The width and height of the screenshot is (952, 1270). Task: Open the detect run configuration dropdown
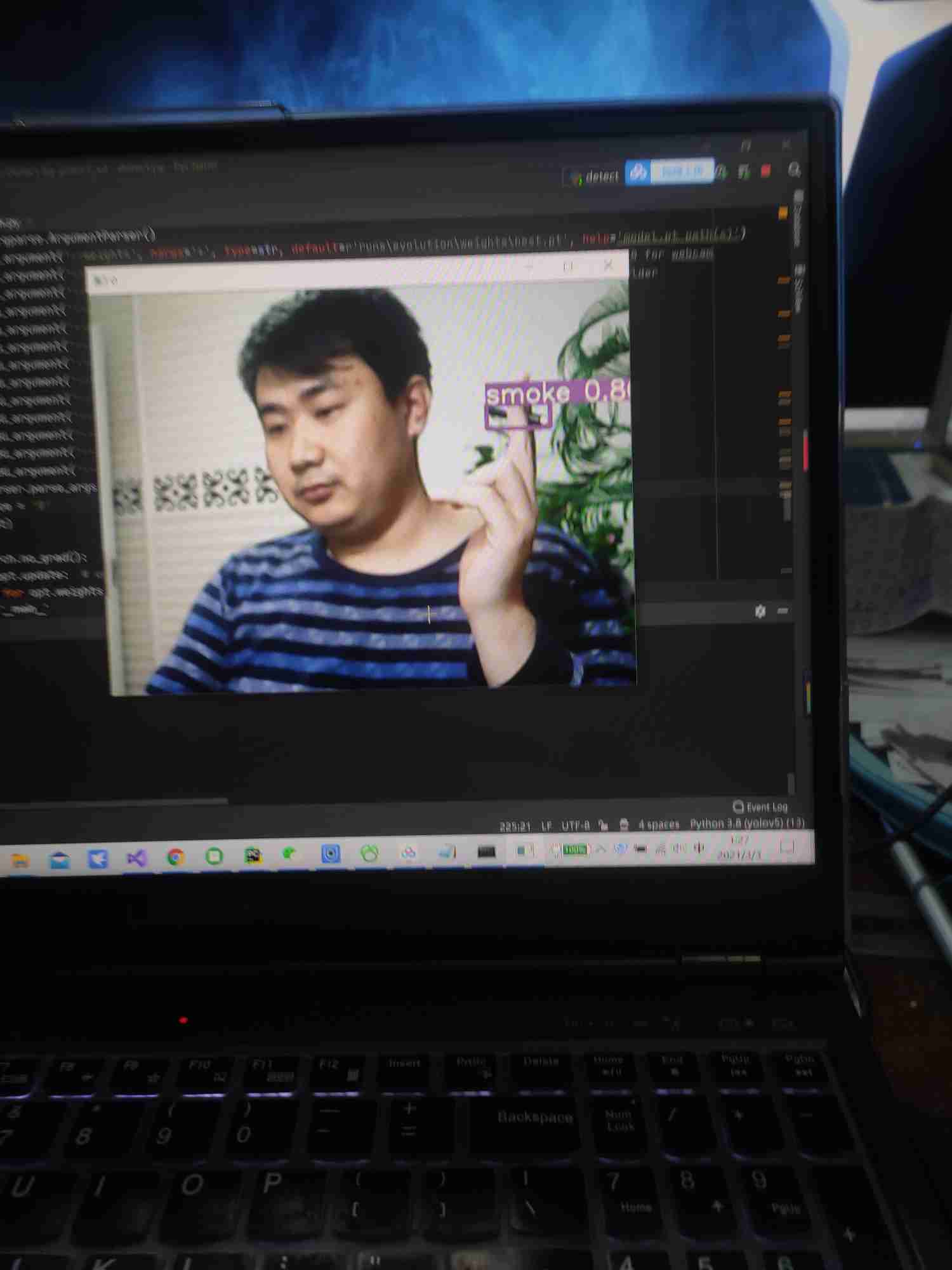coord(594,177)
